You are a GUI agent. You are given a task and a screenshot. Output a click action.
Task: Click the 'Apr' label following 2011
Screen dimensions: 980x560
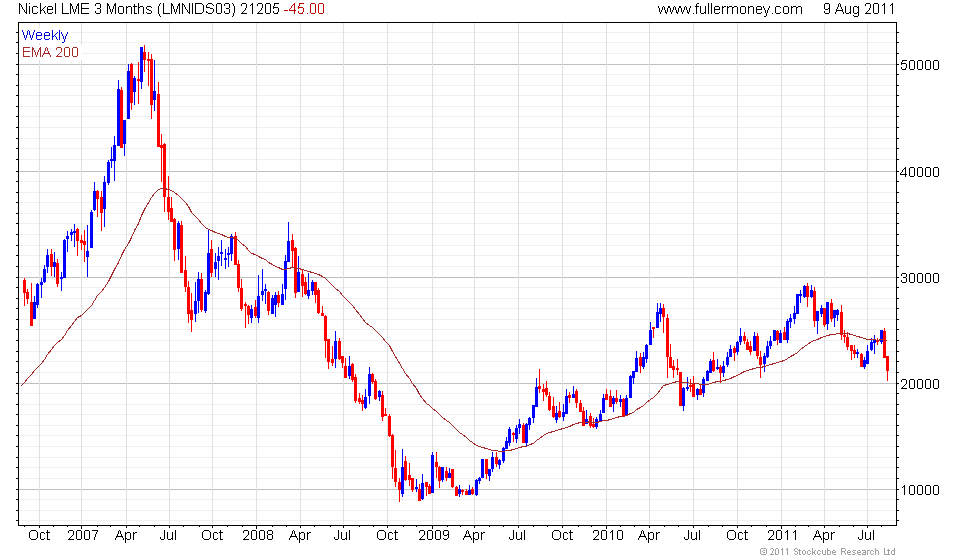click(x=824, y=536)
